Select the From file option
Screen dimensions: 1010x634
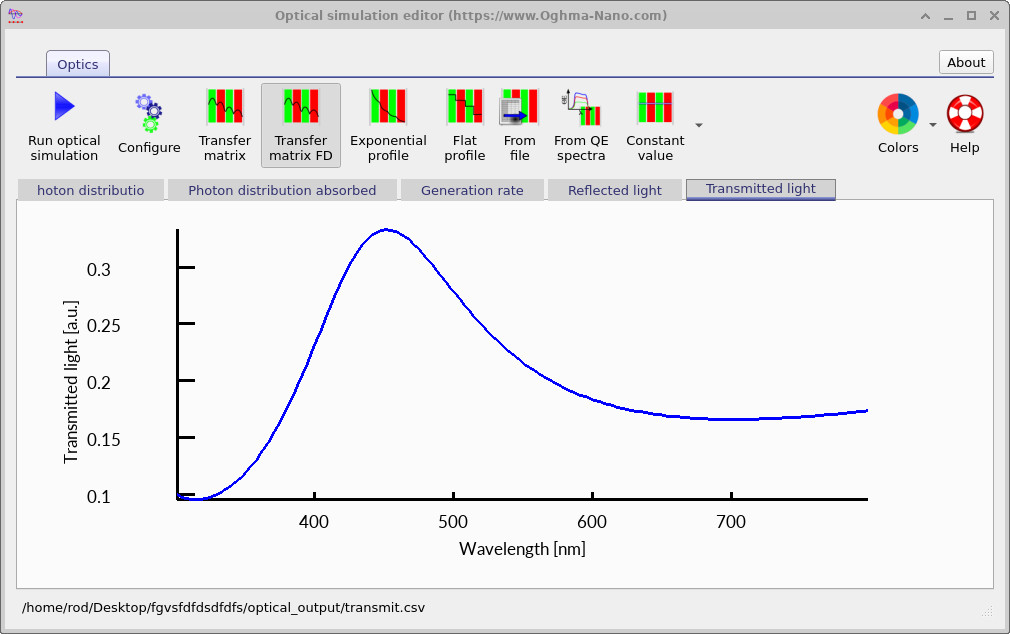[x=519, y=126]
